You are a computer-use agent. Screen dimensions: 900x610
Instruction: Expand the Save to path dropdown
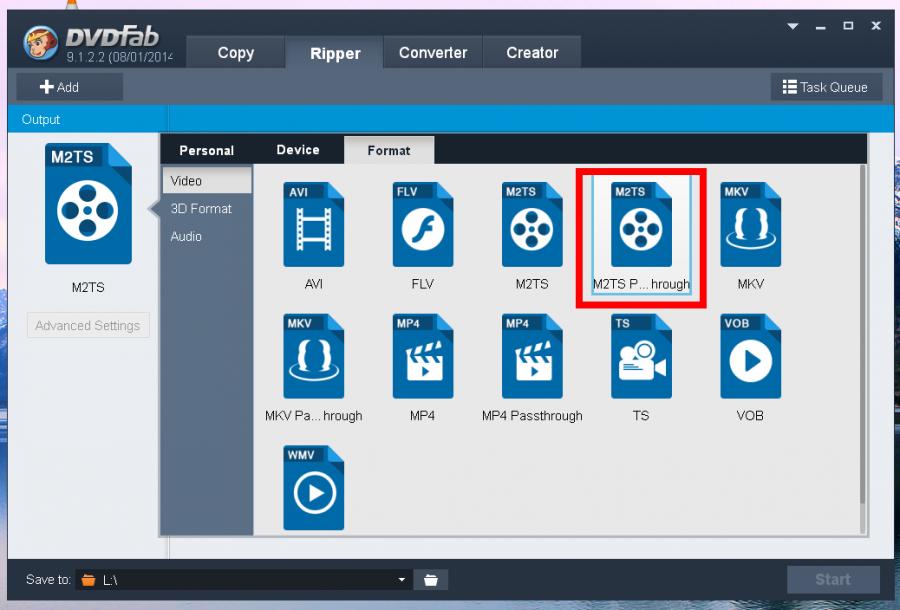[x=402, y=580]
